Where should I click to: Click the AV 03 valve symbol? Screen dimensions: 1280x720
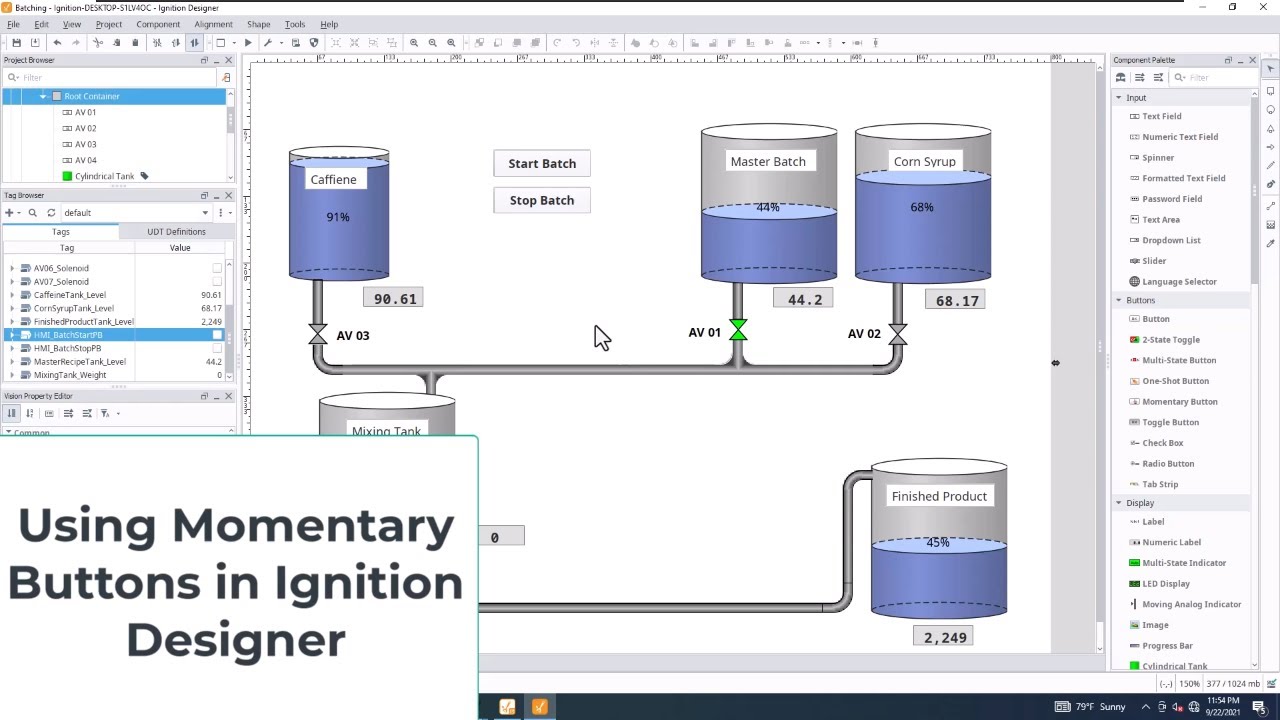click(x=318, y=334)
